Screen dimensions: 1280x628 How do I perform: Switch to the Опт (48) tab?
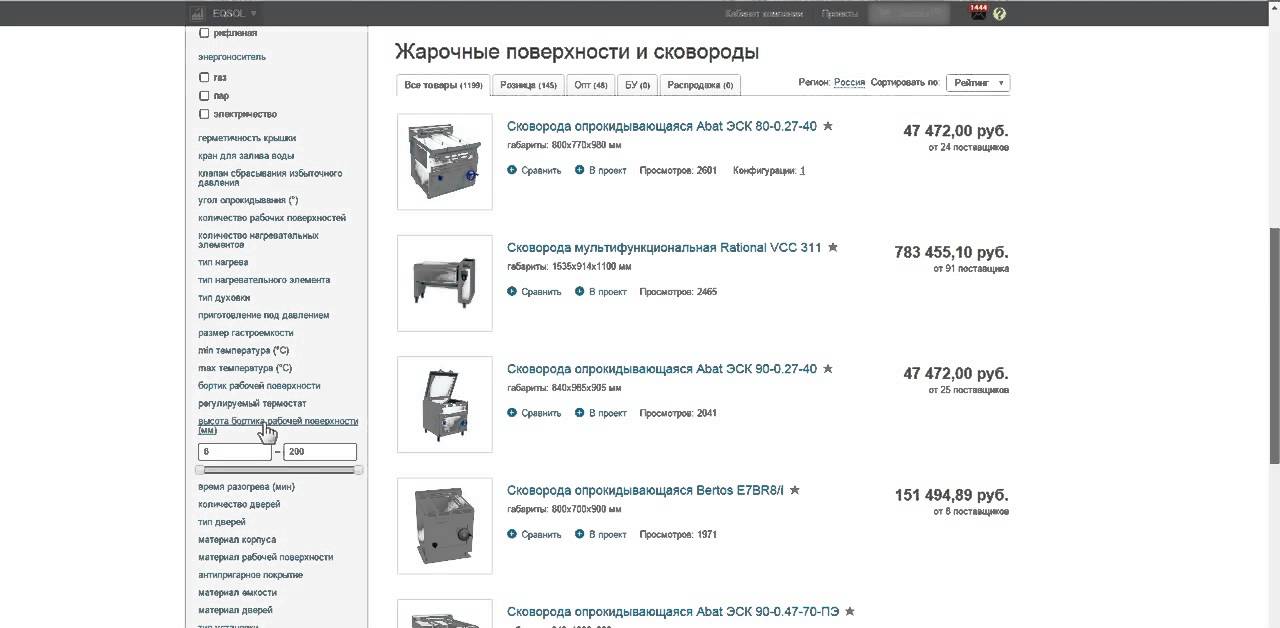pyautogui.click(x=590, y=85)
